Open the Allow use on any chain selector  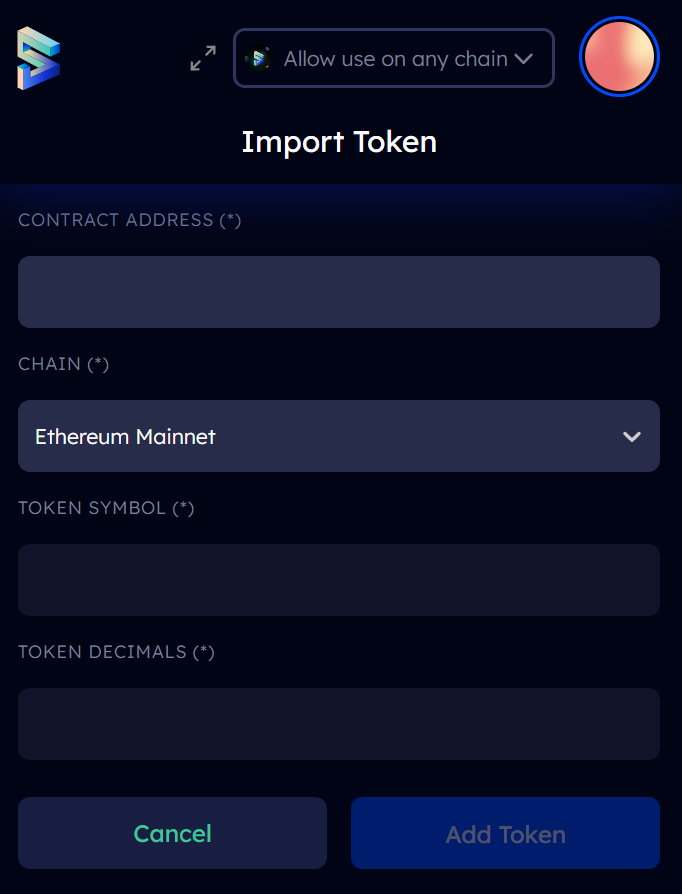point(393,58)
